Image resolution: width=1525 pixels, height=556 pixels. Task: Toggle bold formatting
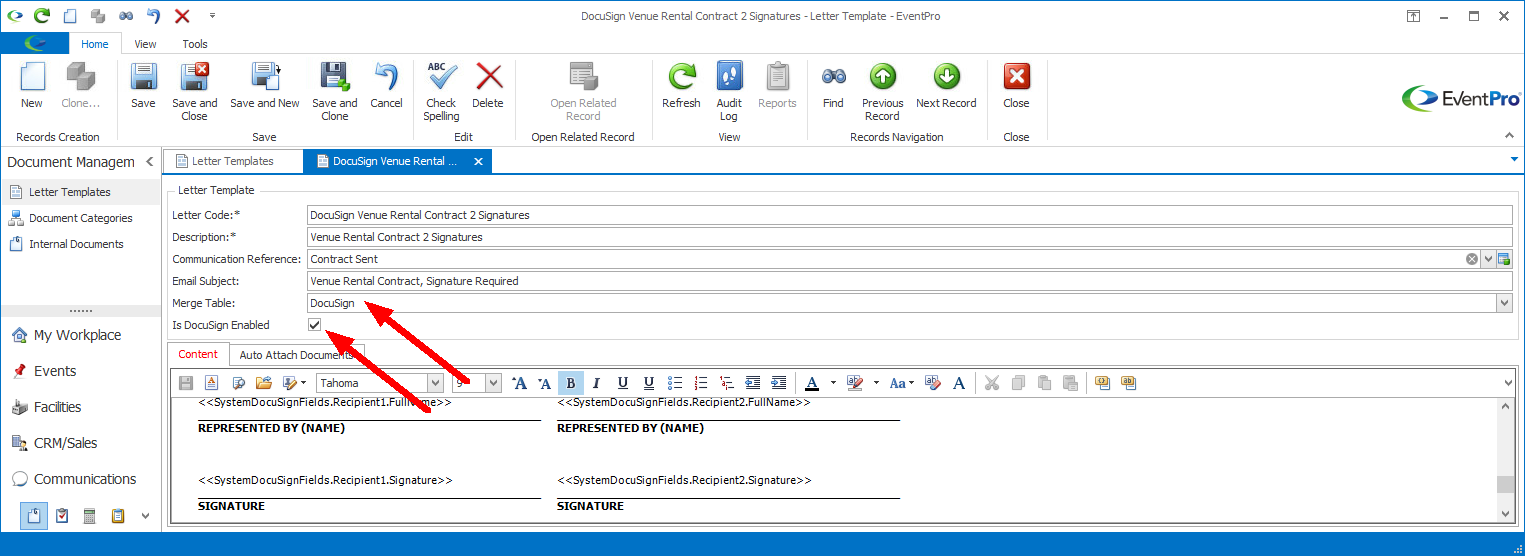pos(571,383)
